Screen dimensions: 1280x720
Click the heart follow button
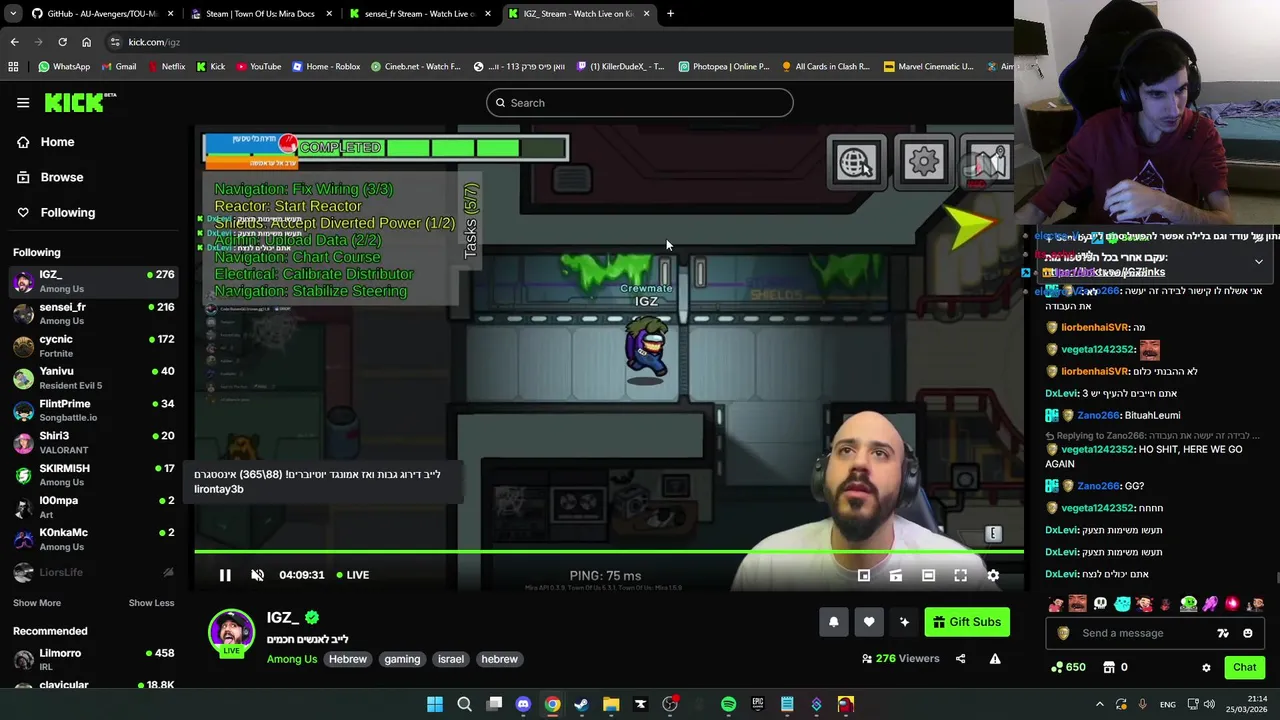[869, 622]
